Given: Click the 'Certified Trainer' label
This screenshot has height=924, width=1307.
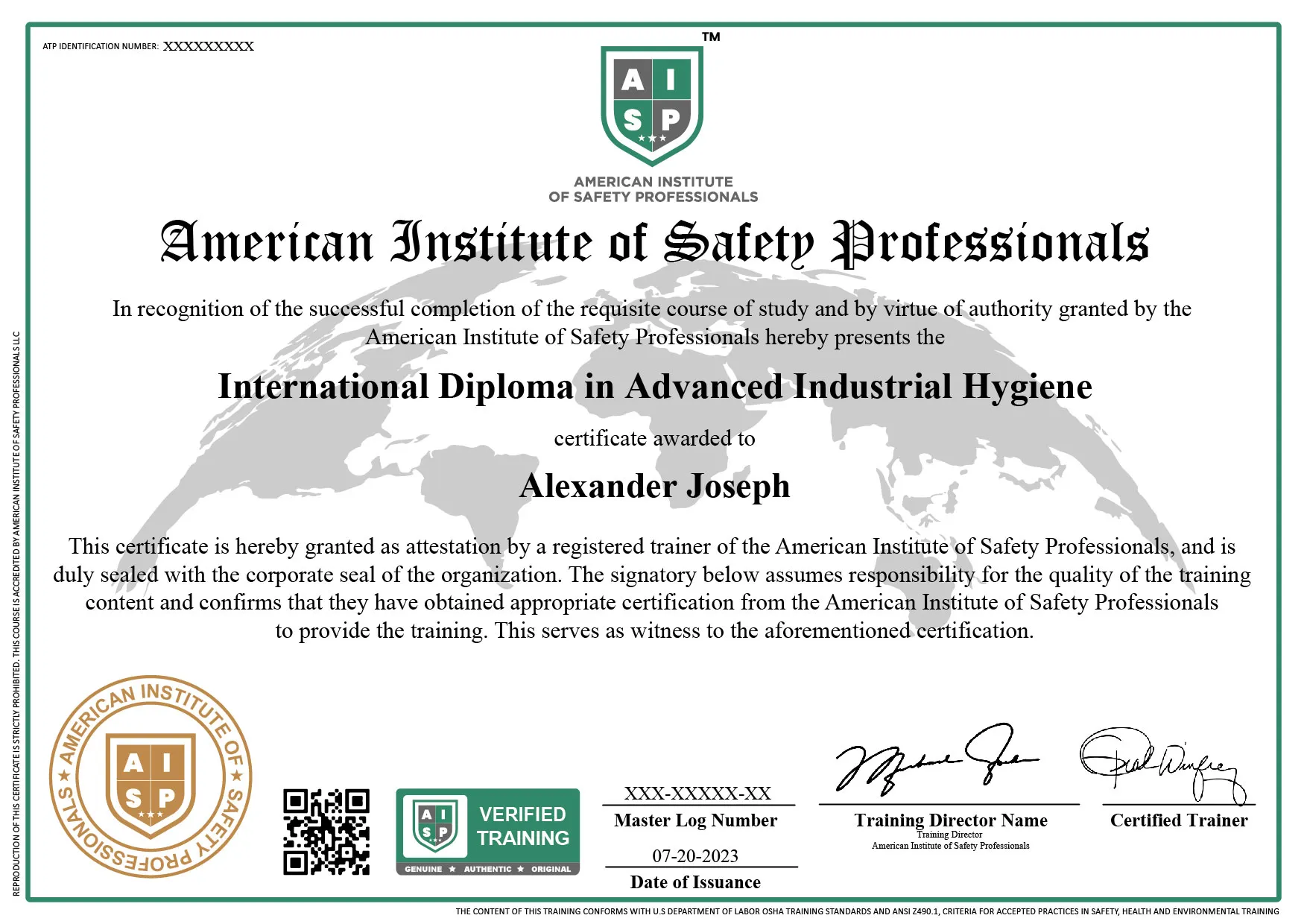Looking at the screenshot, I should (1179, 820).
